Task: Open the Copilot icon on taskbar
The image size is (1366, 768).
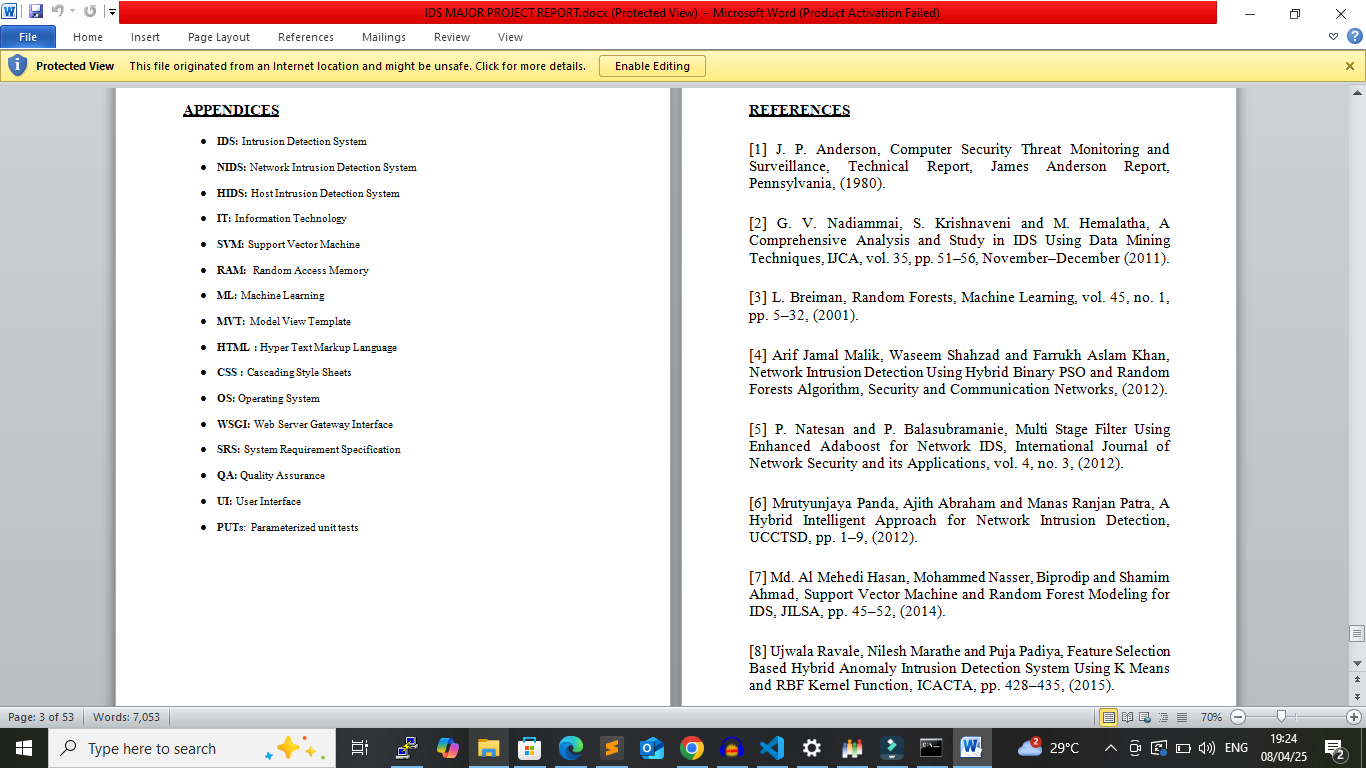Action: click(x=447, y=748)
